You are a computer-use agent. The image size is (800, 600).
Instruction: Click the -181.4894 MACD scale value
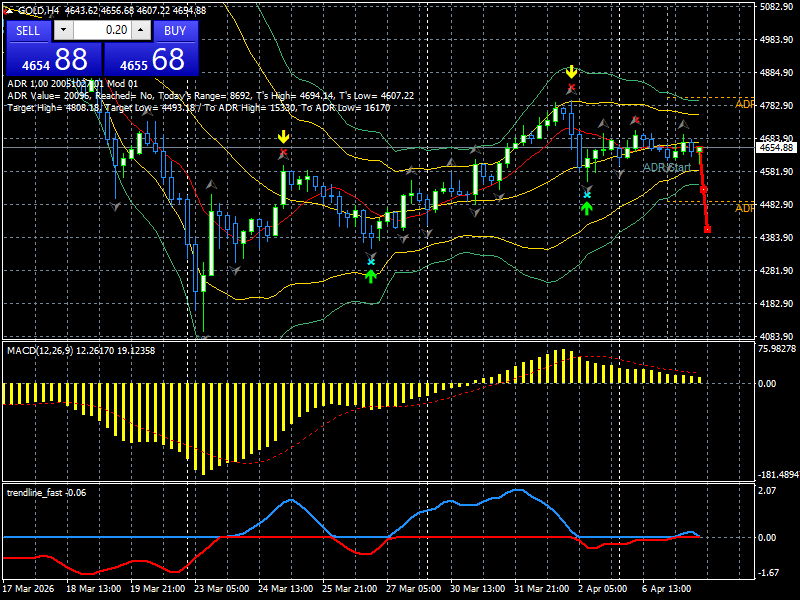[779, 474]
